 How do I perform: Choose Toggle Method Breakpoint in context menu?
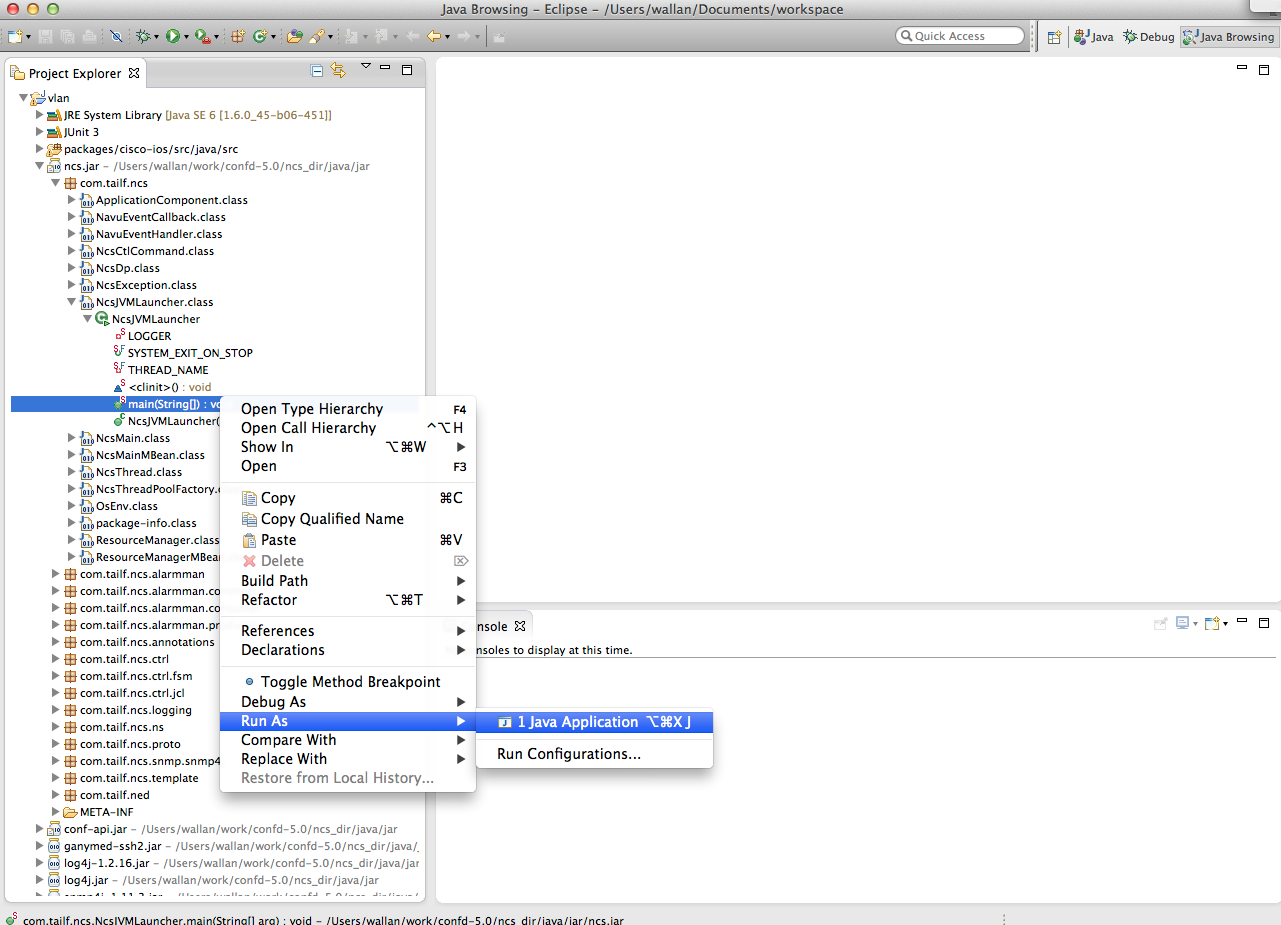350,682
